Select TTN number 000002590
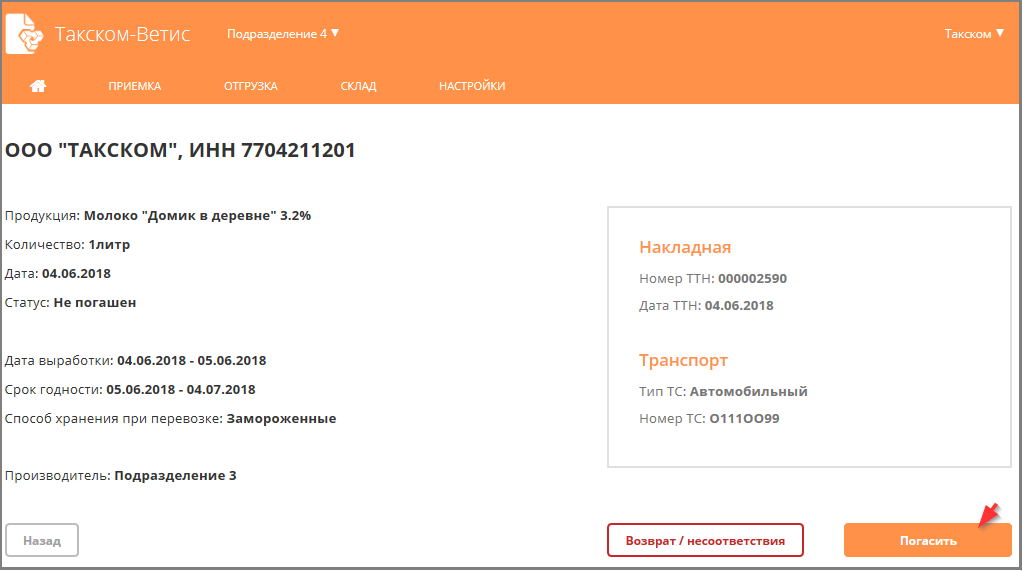This screenshot has width=1022, height=571. click(x=753, y=278)
